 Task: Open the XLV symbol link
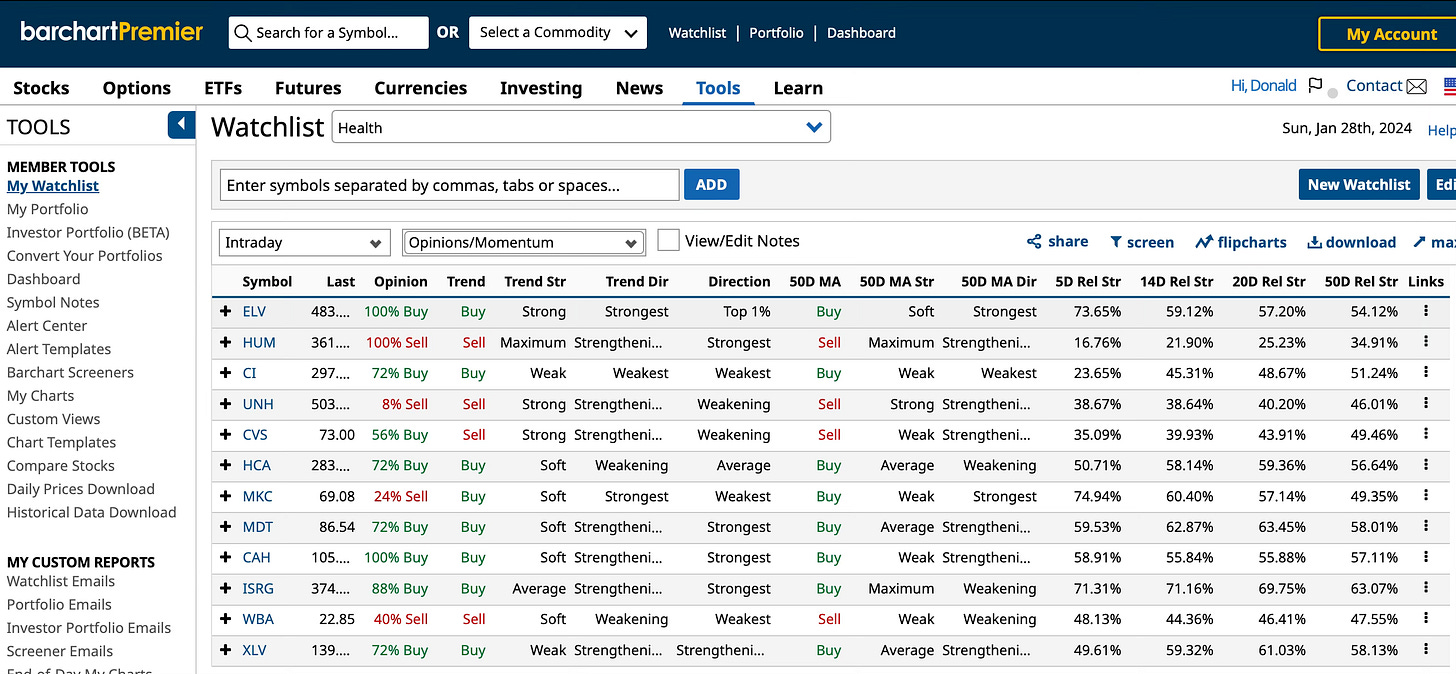[256, 650]
